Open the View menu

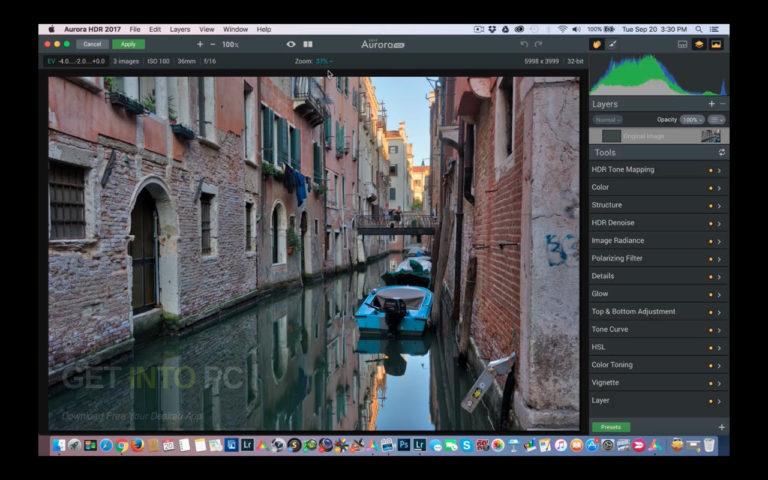coord(207,29)
